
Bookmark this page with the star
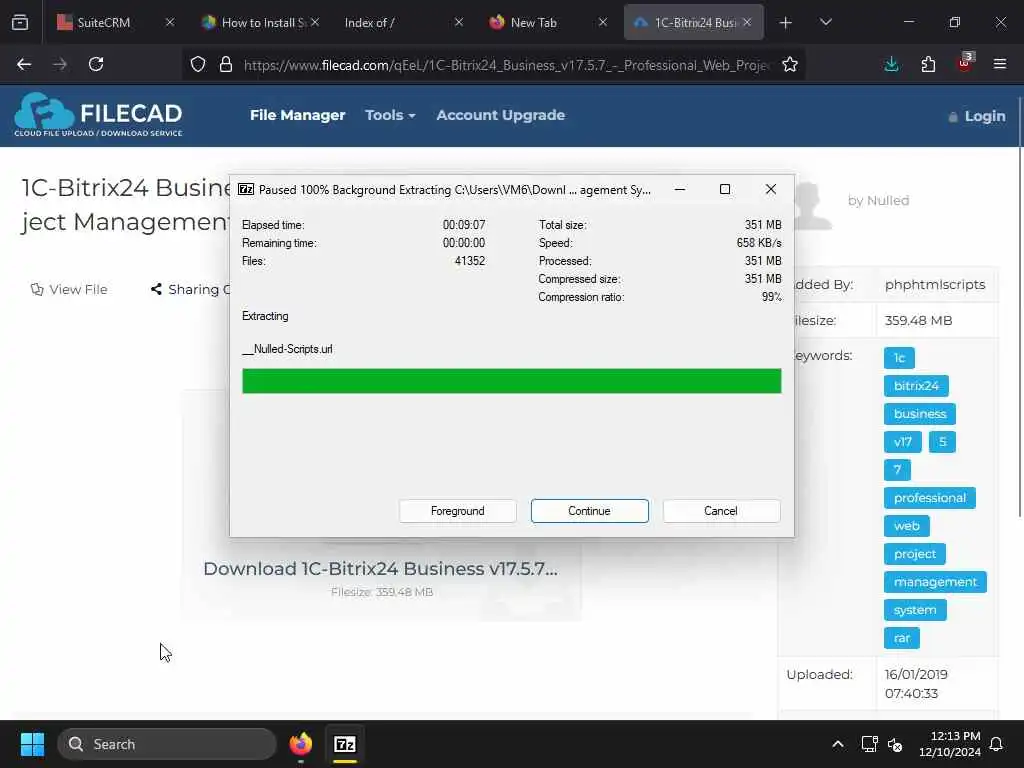click(790, 64)
